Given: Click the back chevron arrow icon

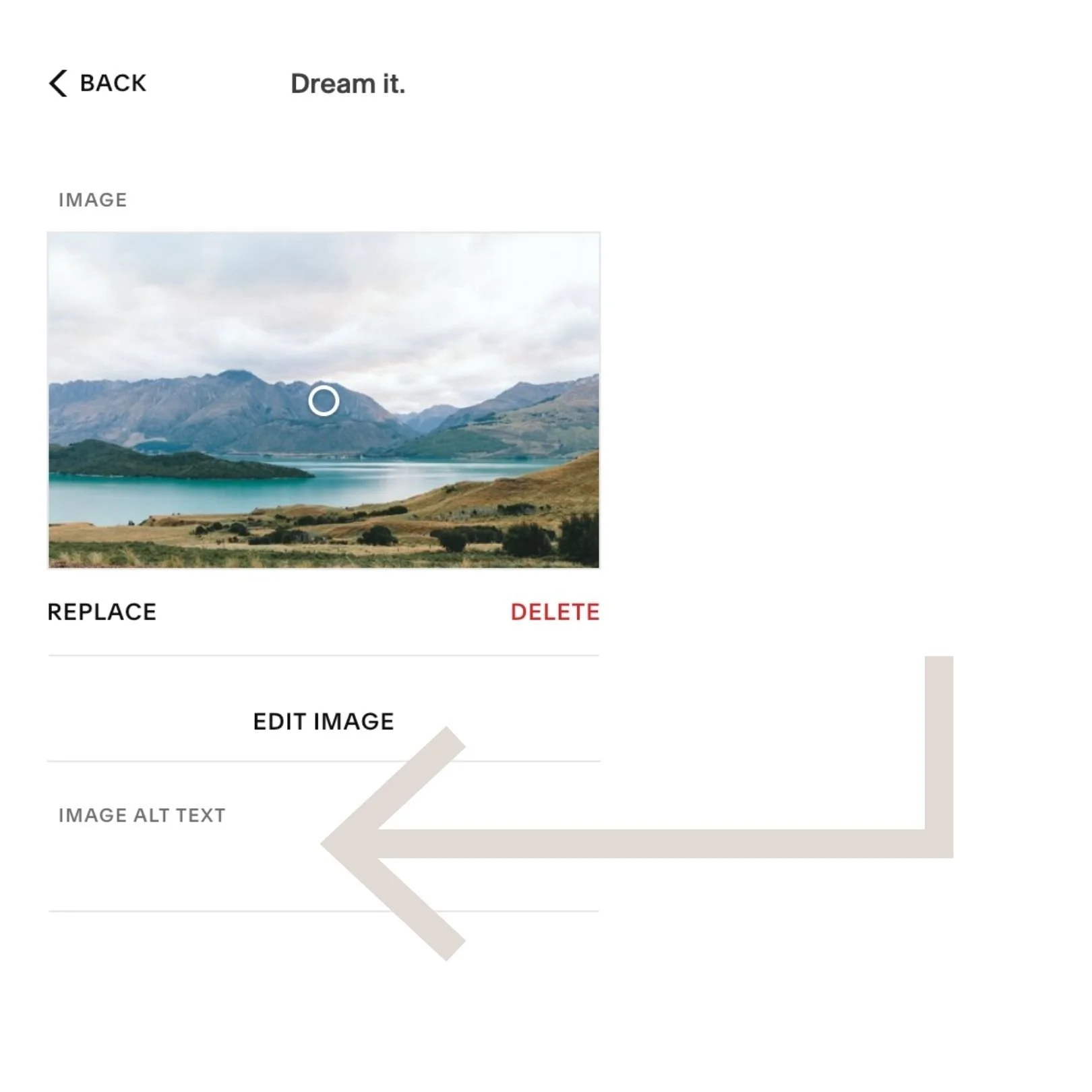Looking at the screenshot, I should point(58,84).
